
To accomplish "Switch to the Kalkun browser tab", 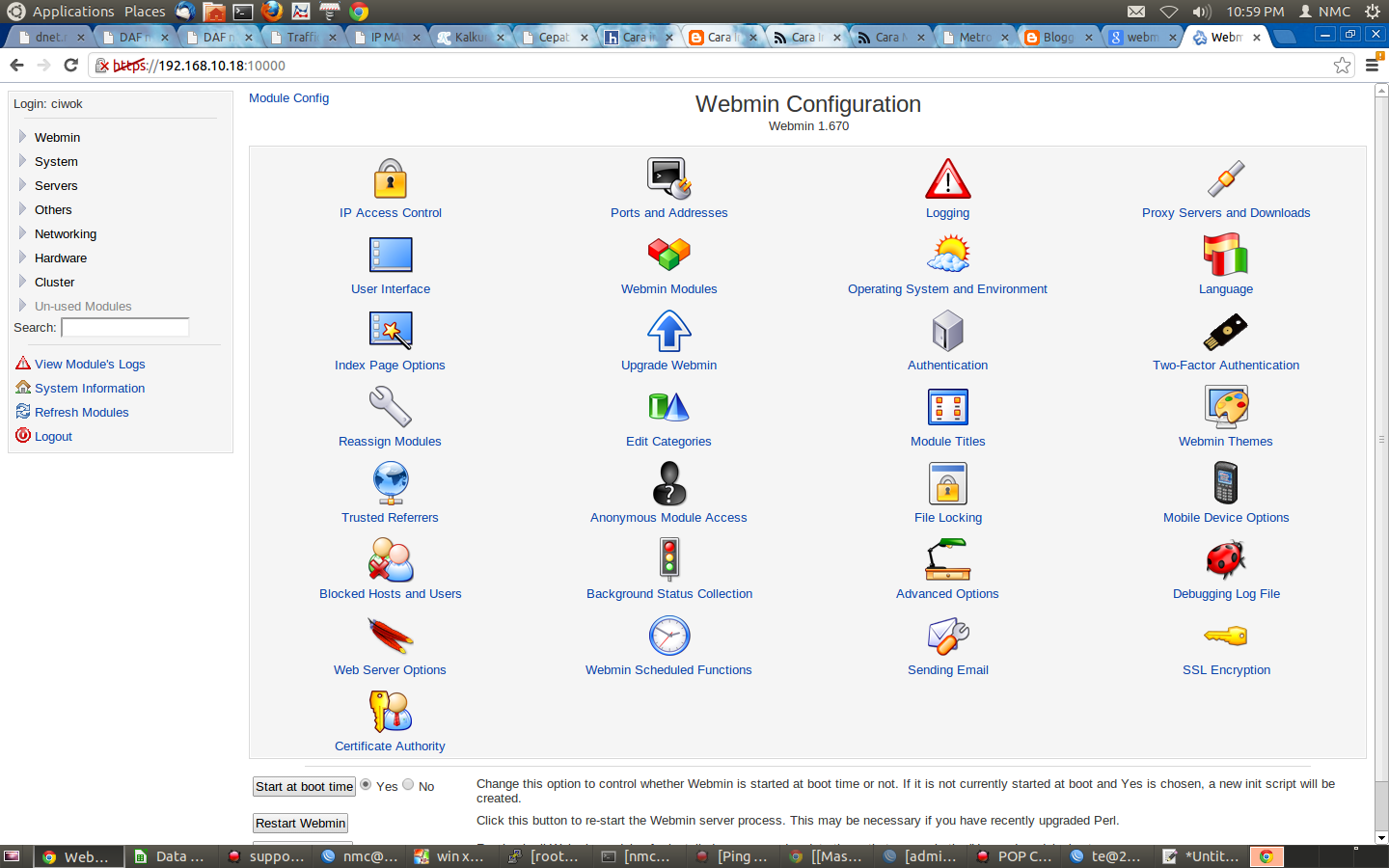I will (x=470, y=37).
